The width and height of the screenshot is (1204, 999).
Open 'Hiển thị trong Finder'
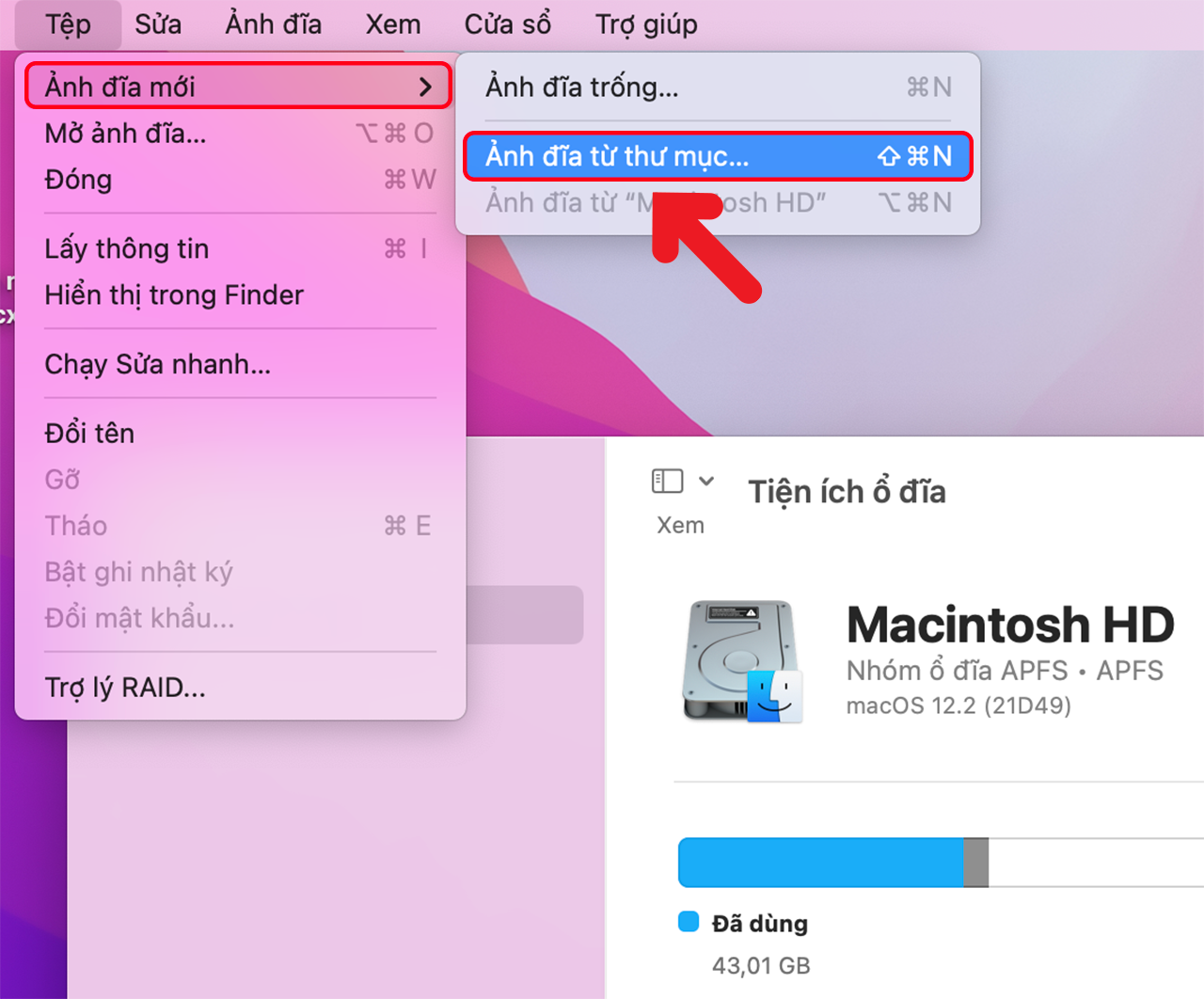point(173,294)
